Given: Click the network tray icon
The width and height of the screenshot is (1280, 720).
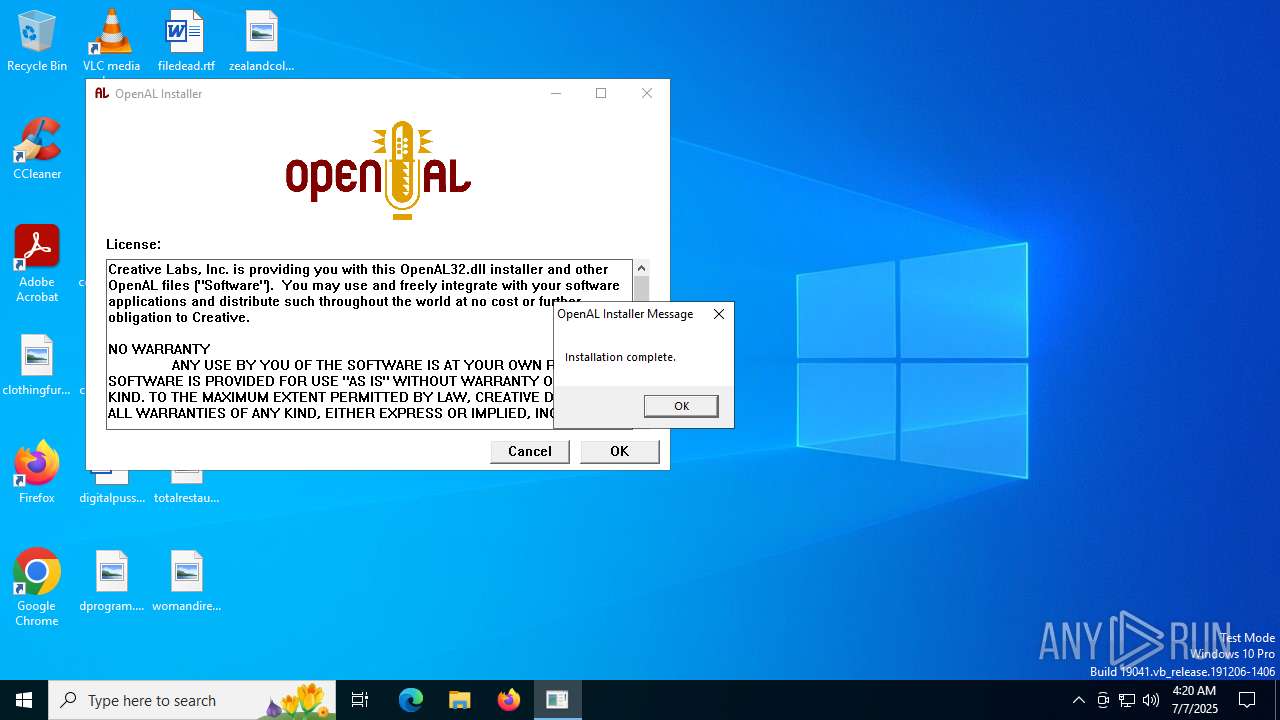Looking at the screenshot, I should click(1127, 700).
